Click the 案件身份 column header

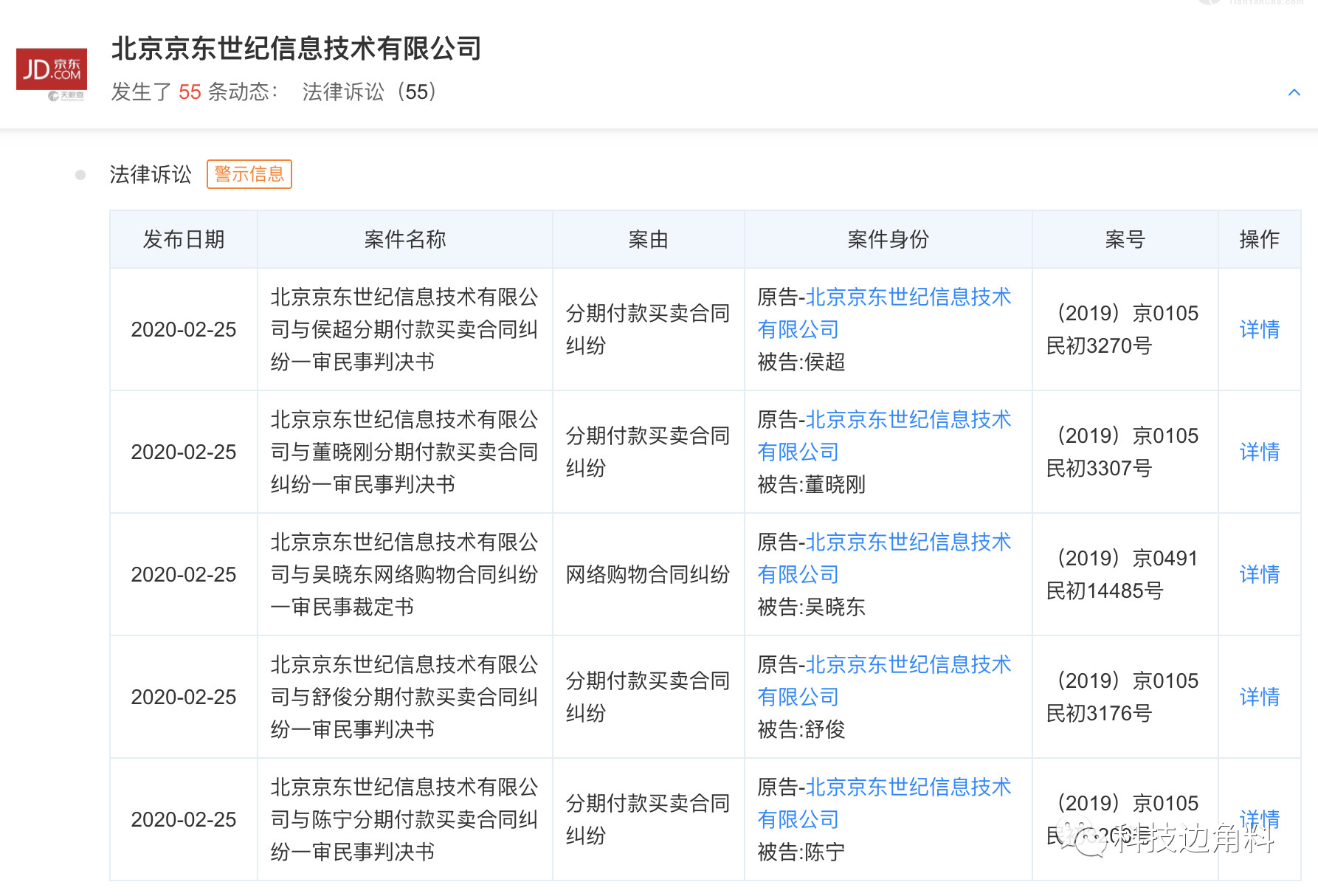click(889, 239)
